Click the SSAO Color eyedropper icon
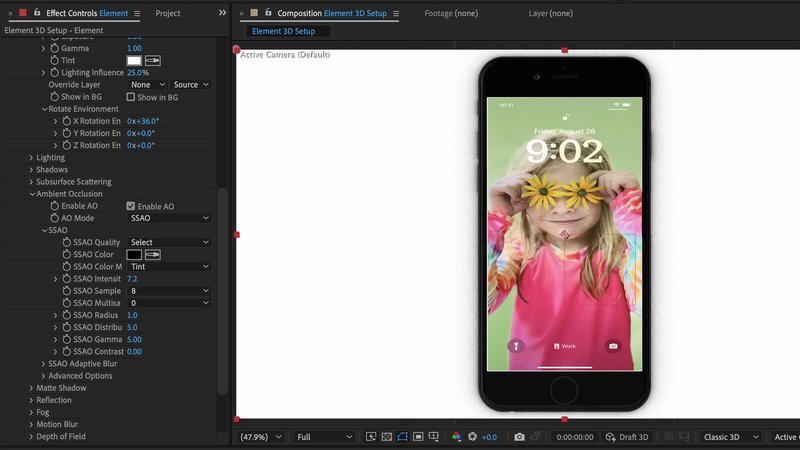800x450 pixels. click(154, 255)
